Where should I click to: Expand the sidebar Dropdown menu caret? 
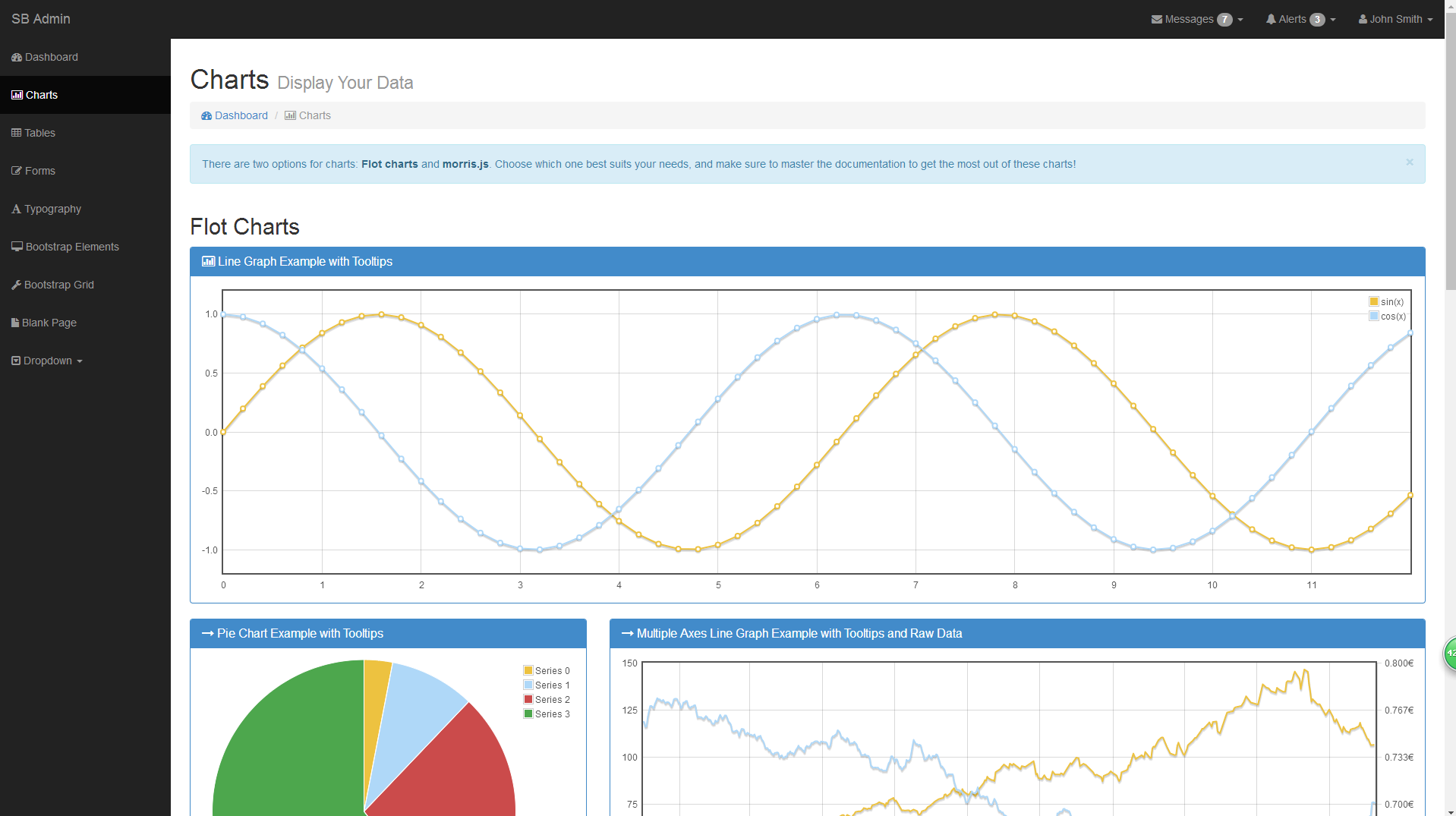point(80,361)
